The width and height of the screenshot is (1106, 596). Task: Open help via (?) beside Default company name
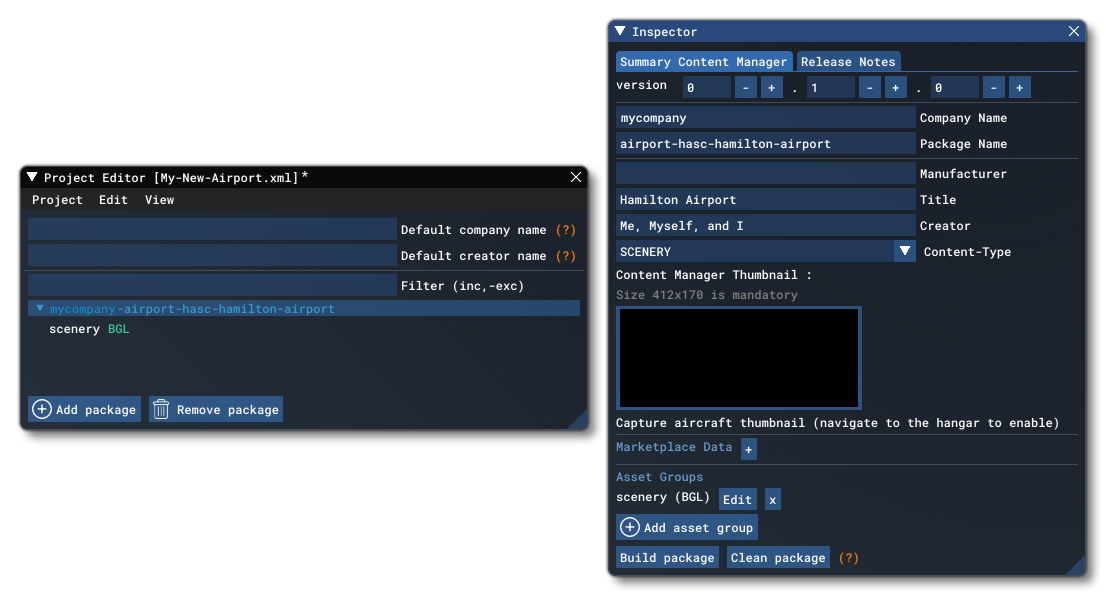[x=567, y=229]
